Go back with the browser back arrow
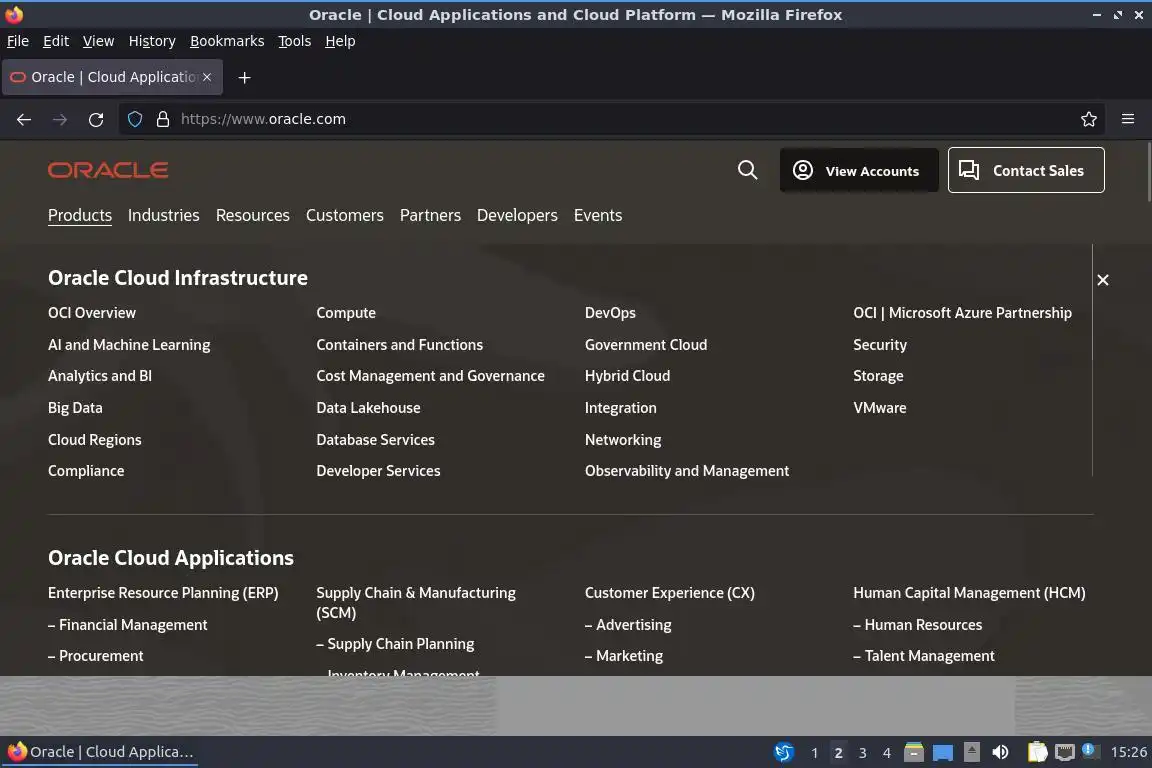The width and height of the screenshot is (1152, 768). 24,119
